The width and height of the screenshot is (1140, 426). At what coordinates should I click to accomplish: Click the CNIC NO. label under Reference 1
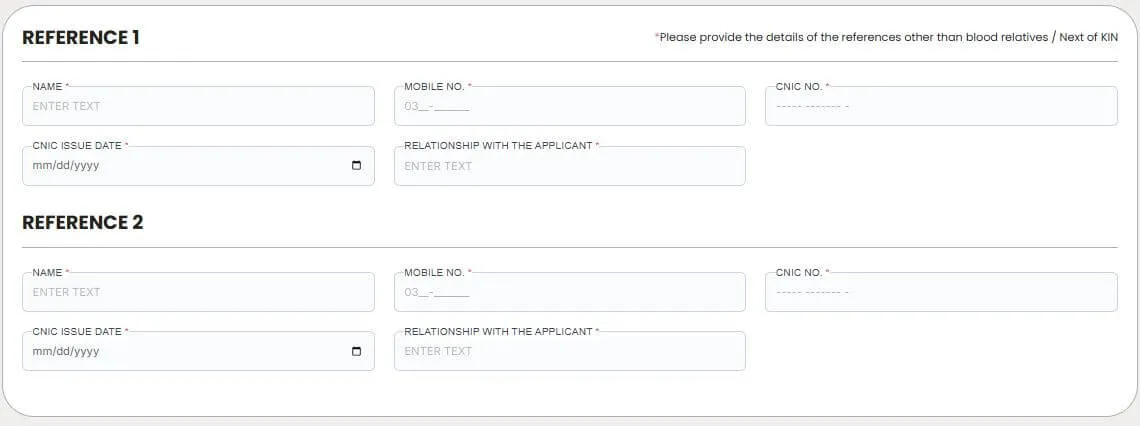coord(800,87)
